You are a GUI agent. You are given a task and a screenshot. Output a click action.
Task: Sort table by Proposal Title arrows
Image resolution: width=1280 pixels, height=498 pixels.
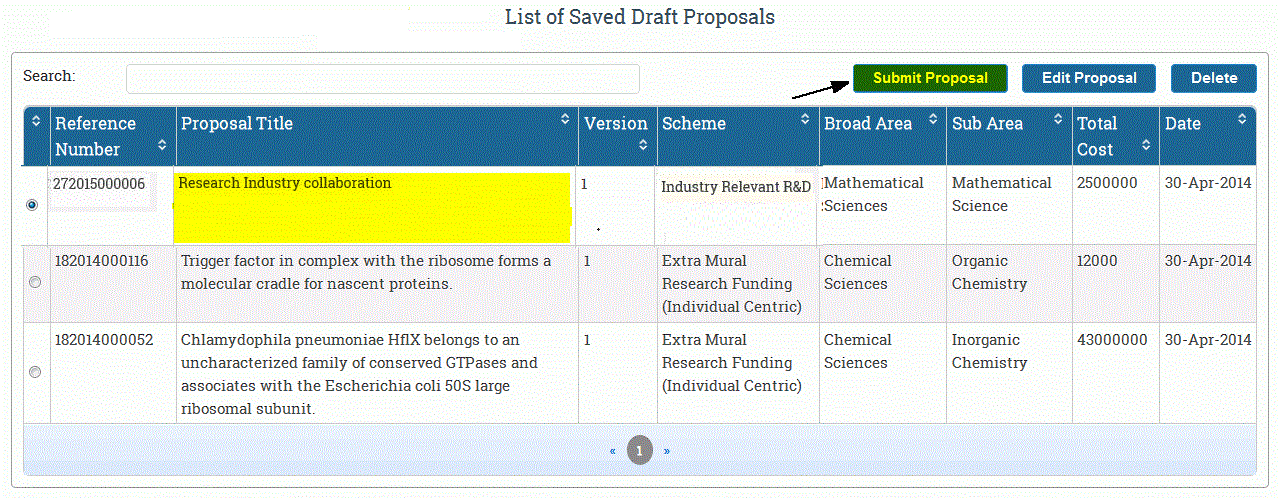[565, 119]
